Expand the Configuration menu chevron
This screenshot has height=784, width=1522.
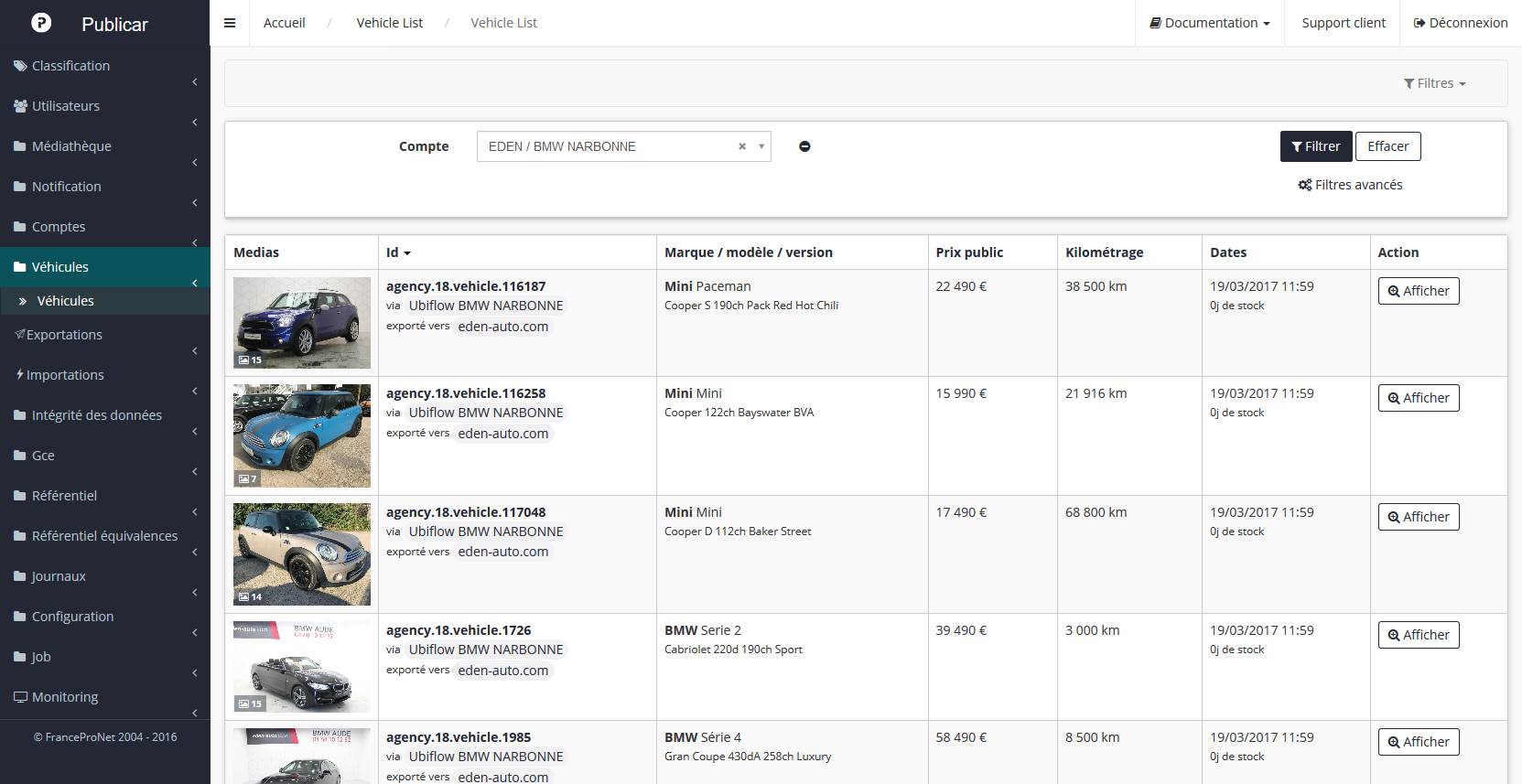[x=195, y=633]
